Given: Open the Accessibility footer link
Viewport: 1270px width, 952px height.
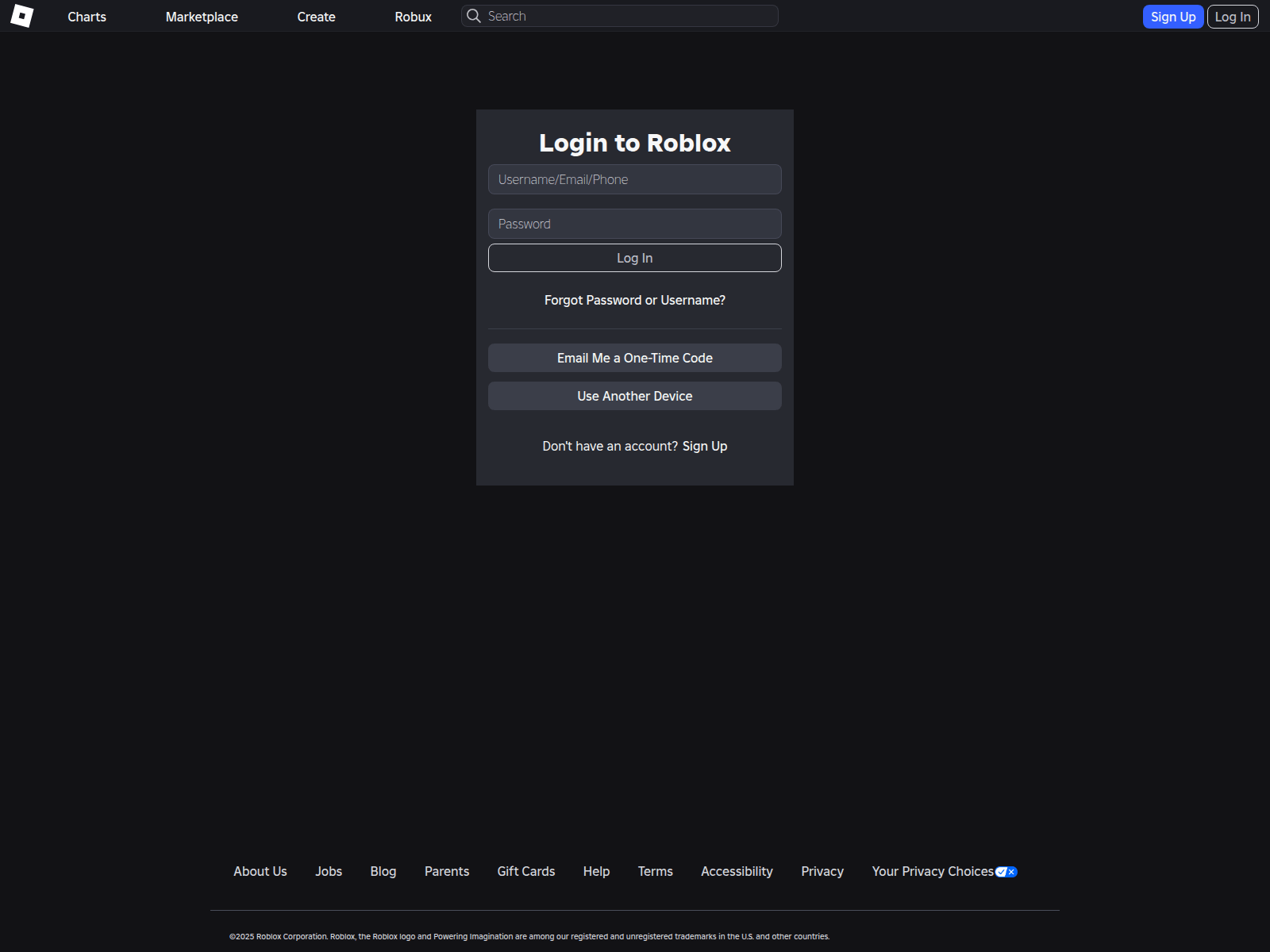Looking at the screenshot, I should pyautogui.click(x=737, y=871).
